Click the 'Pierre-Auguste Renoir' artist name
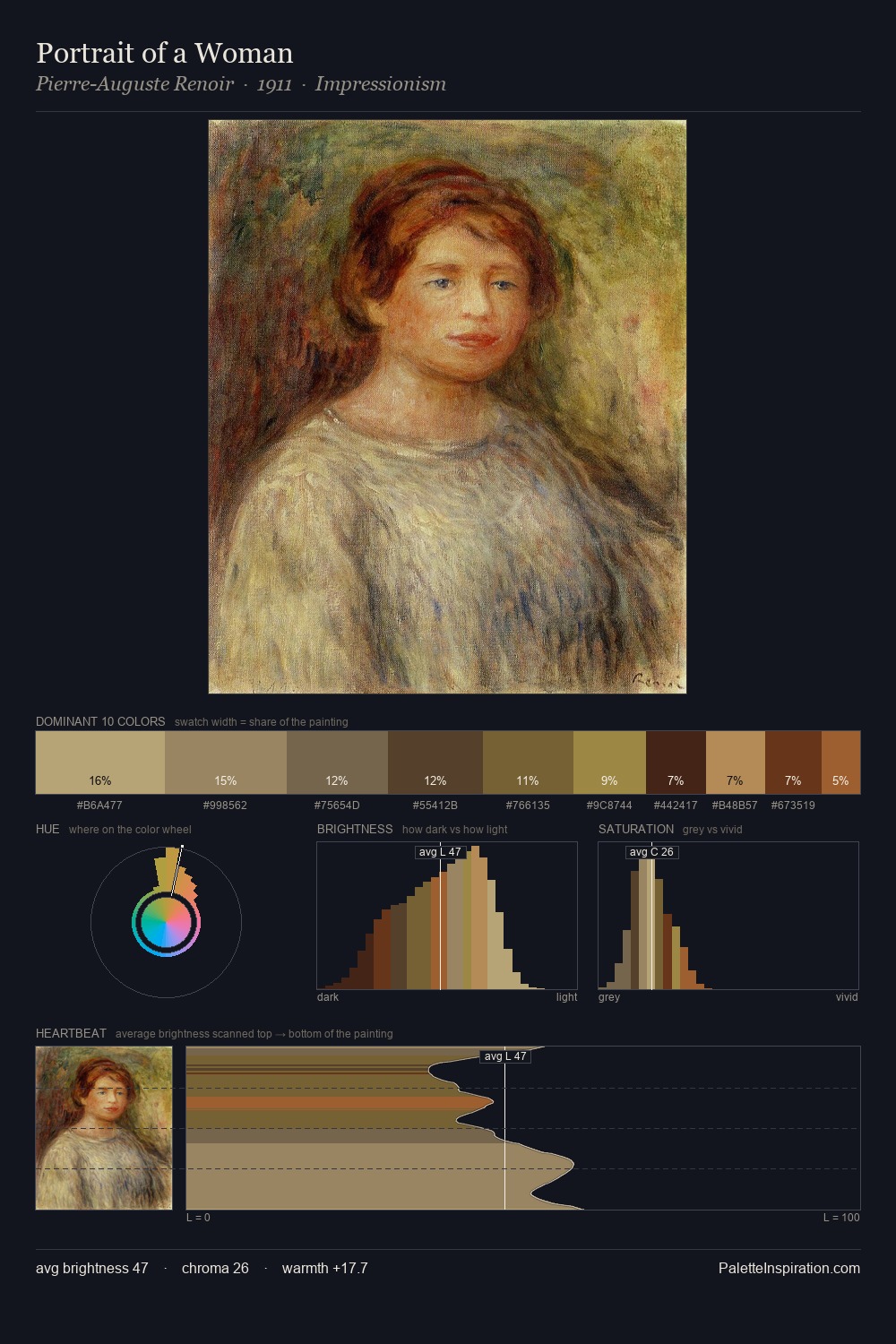The image size is (896, 1344). 134,84
